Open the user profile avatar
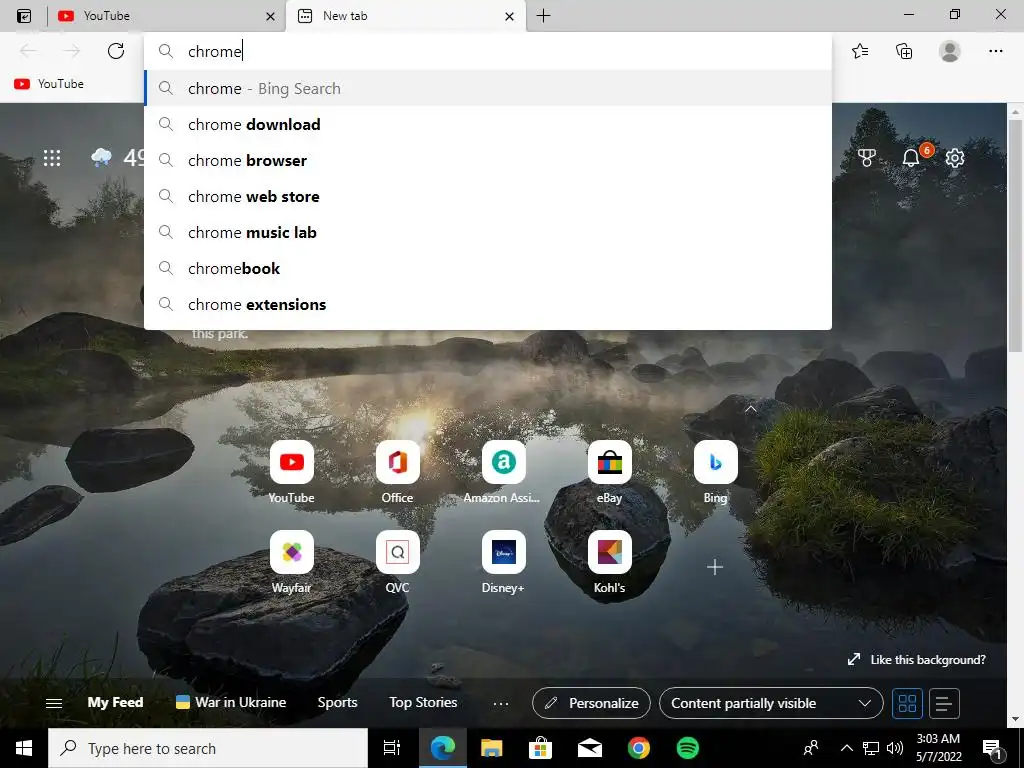1024x768 pixels. pyautogui.click(x=950, y=51)
